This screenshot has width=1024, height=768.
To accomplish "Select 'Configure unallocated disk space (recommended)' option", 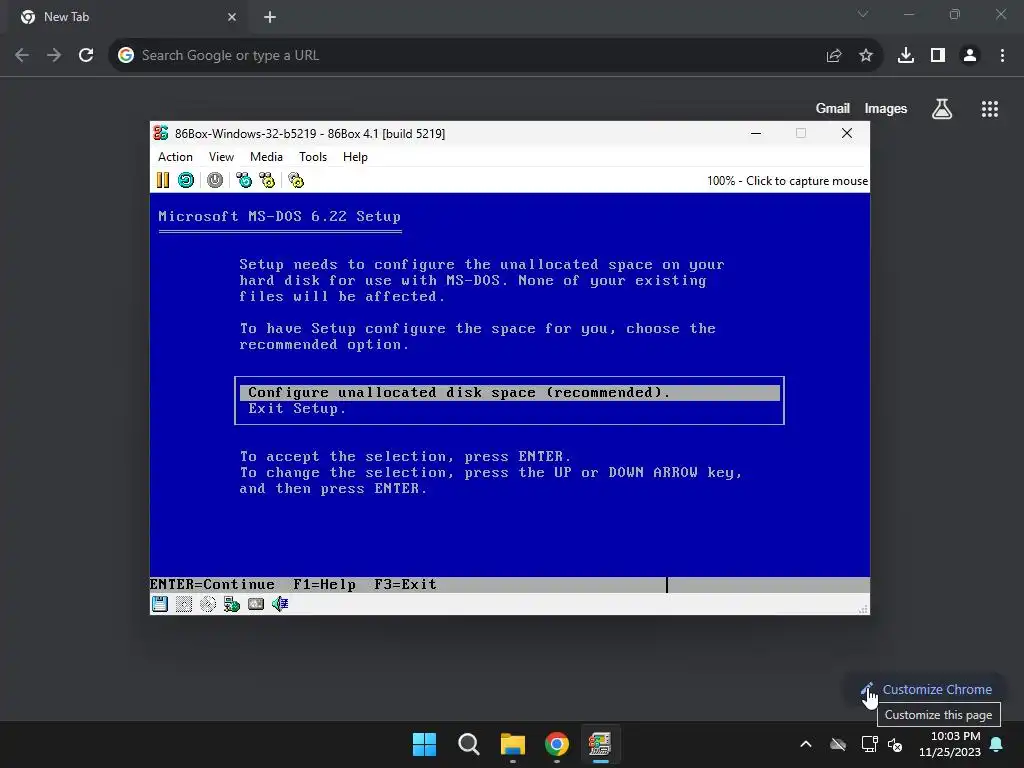I will (x=509, y=392).
